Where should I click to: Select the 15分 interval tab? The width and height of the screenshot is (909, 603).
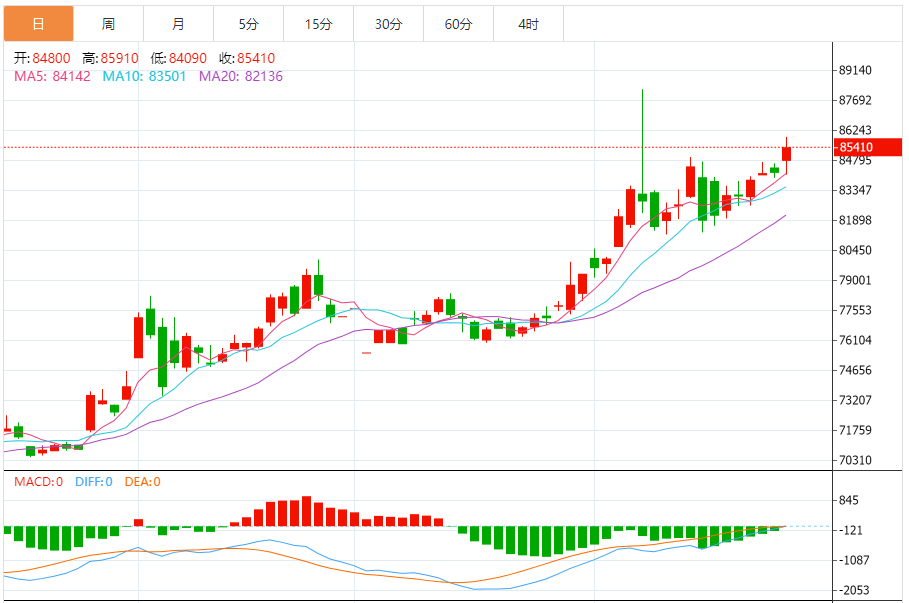click(x=318, y=24)
